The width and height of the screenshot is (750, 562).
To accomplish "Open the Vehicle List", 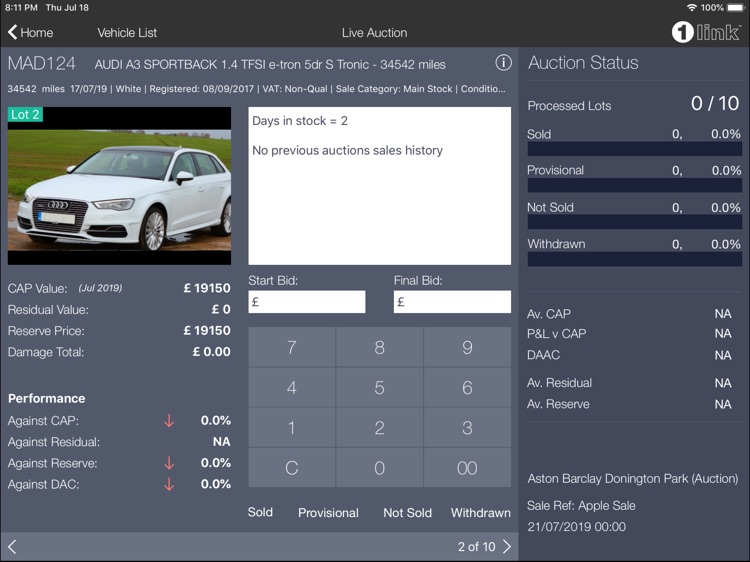I will coord(127,33).
